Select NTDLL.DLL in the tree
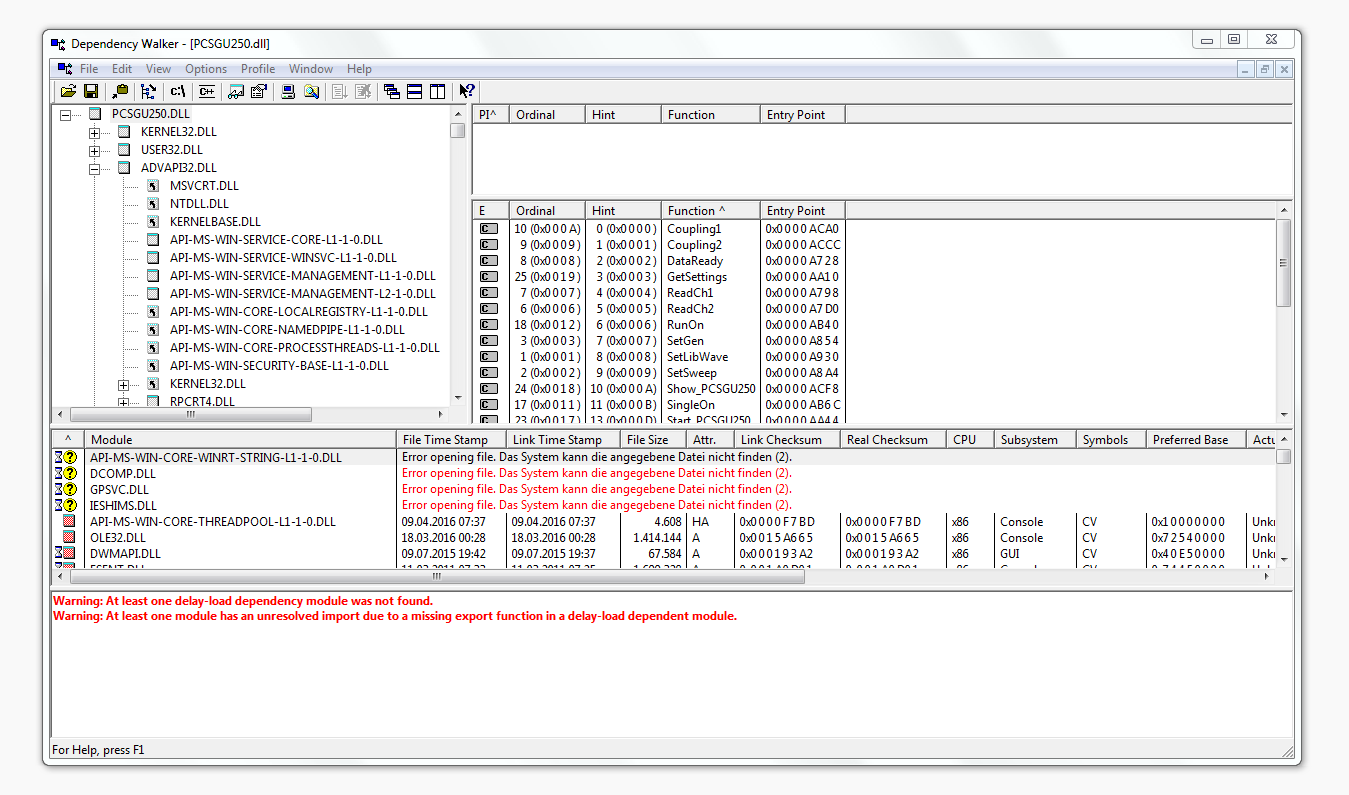The image size is (1349, 795). click(199, 204)
